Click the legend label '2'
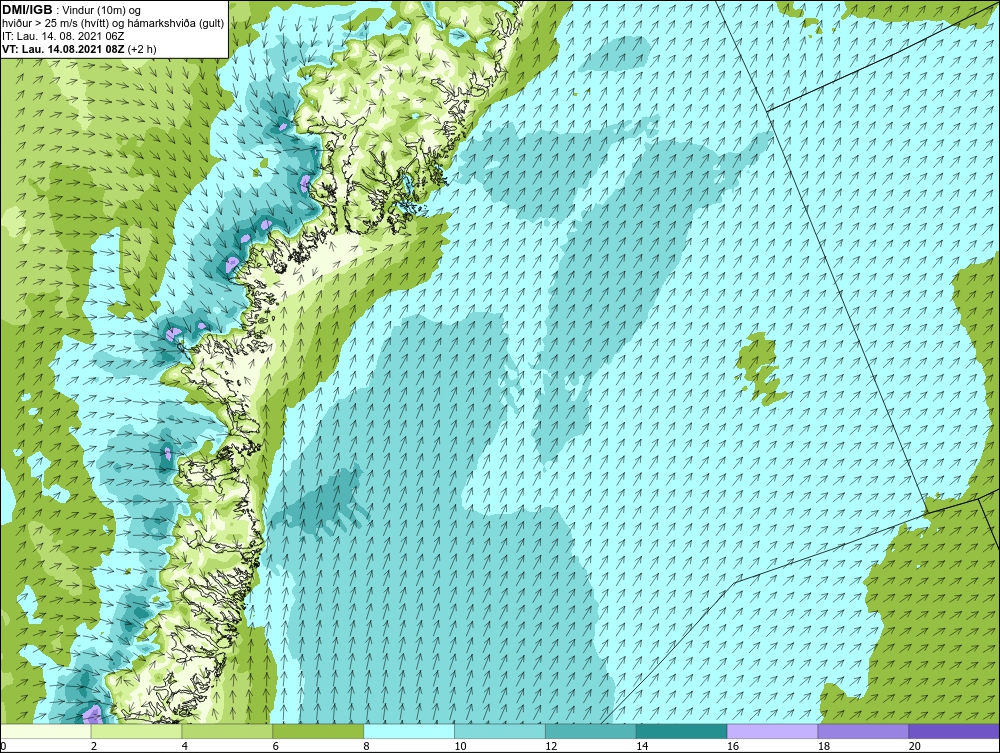The image size is (1000, 753). (94, 746)
